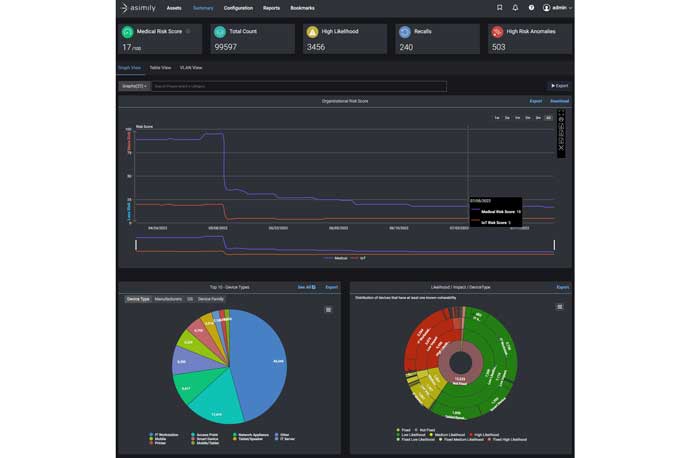This screenshot has width=690, height=458.
Task: Open the admin user dropdown
Action: click(558, 8)
